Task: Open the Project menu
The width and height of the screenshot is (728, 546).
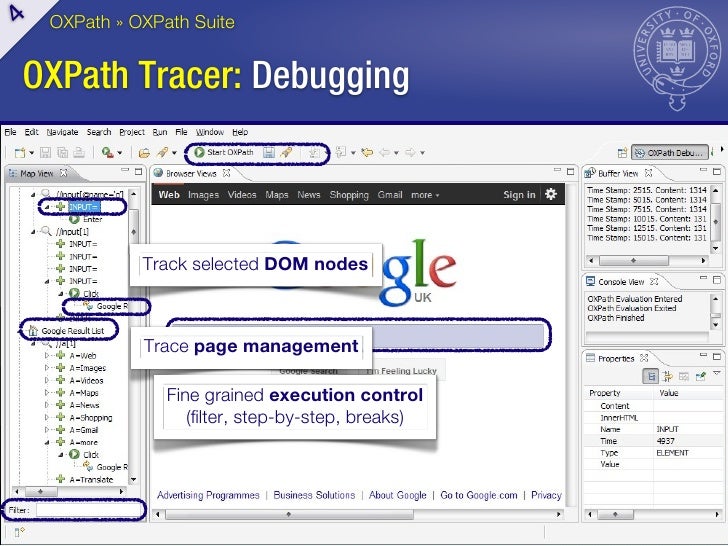Action: tap(132, 132)
